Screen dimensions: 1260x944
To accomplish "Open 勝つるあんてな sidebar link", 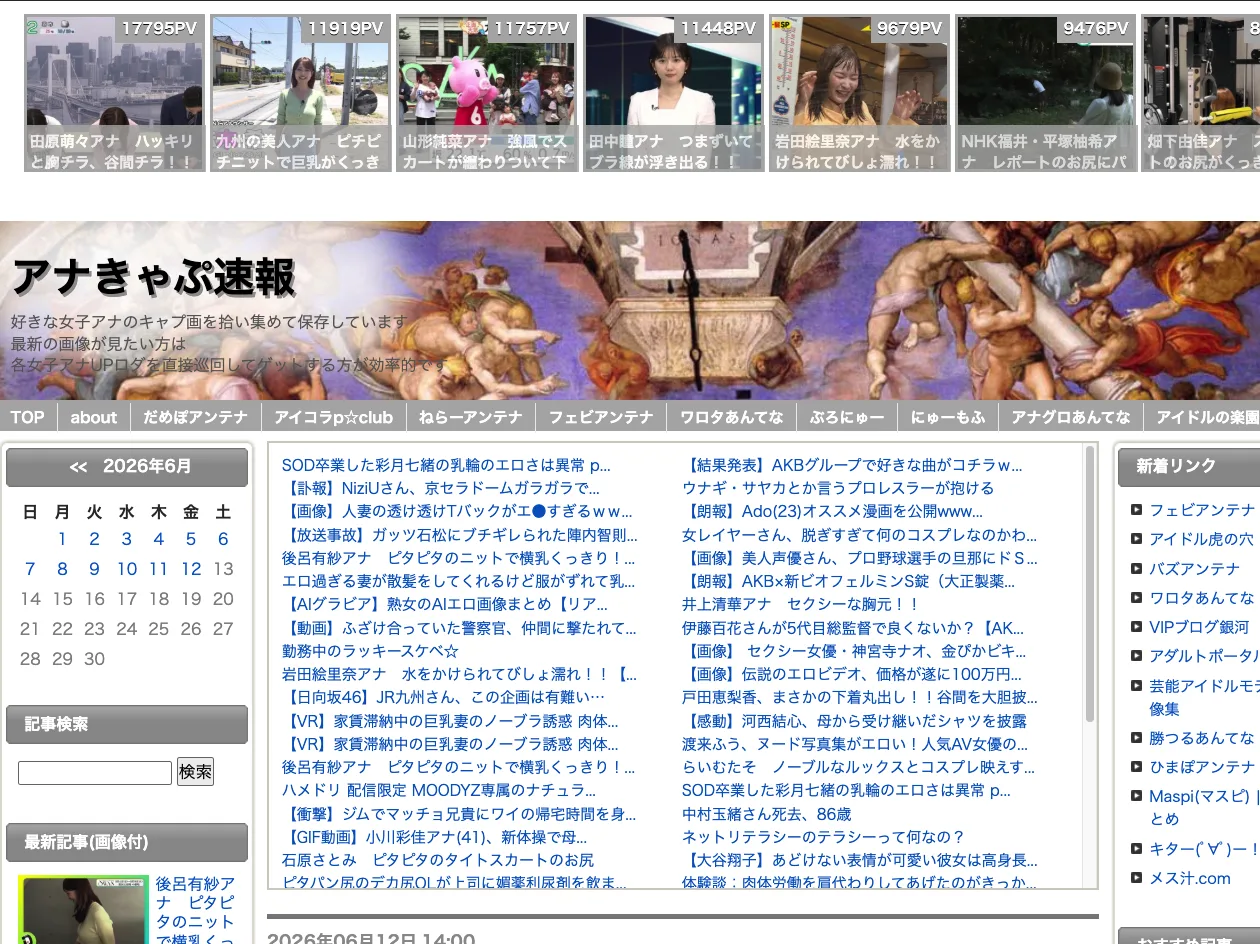I will pyautogui.click(x=1201, y=738).
